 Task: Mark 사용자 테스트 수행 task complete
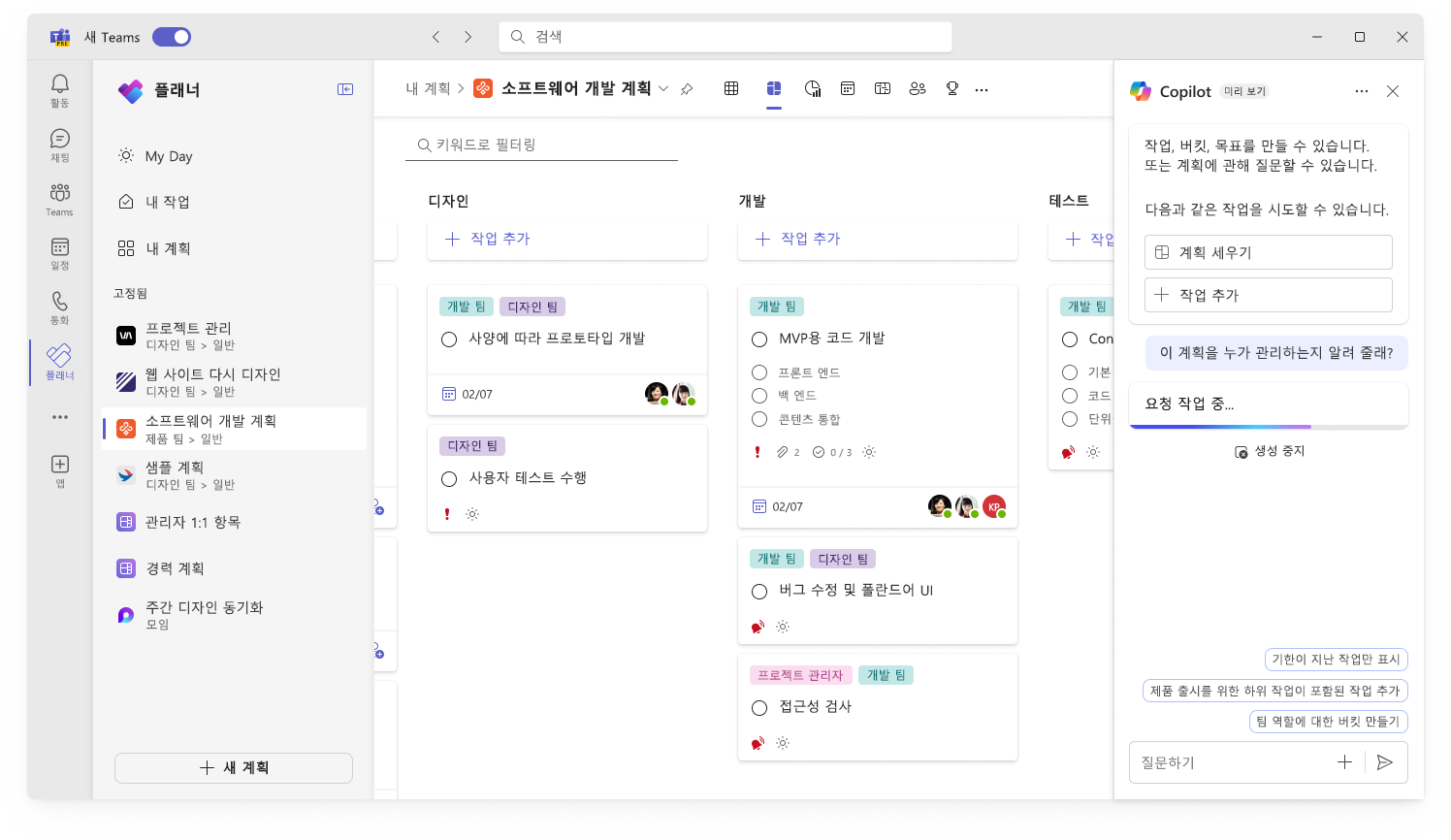[x=449, y=479]
